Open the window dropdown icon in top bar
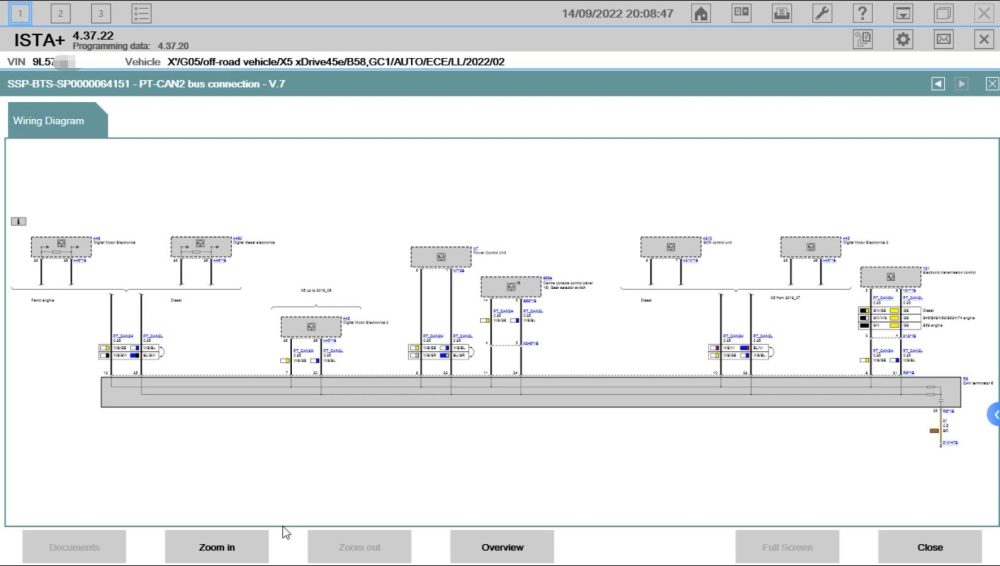1000x566 pixels. point(903,13)
